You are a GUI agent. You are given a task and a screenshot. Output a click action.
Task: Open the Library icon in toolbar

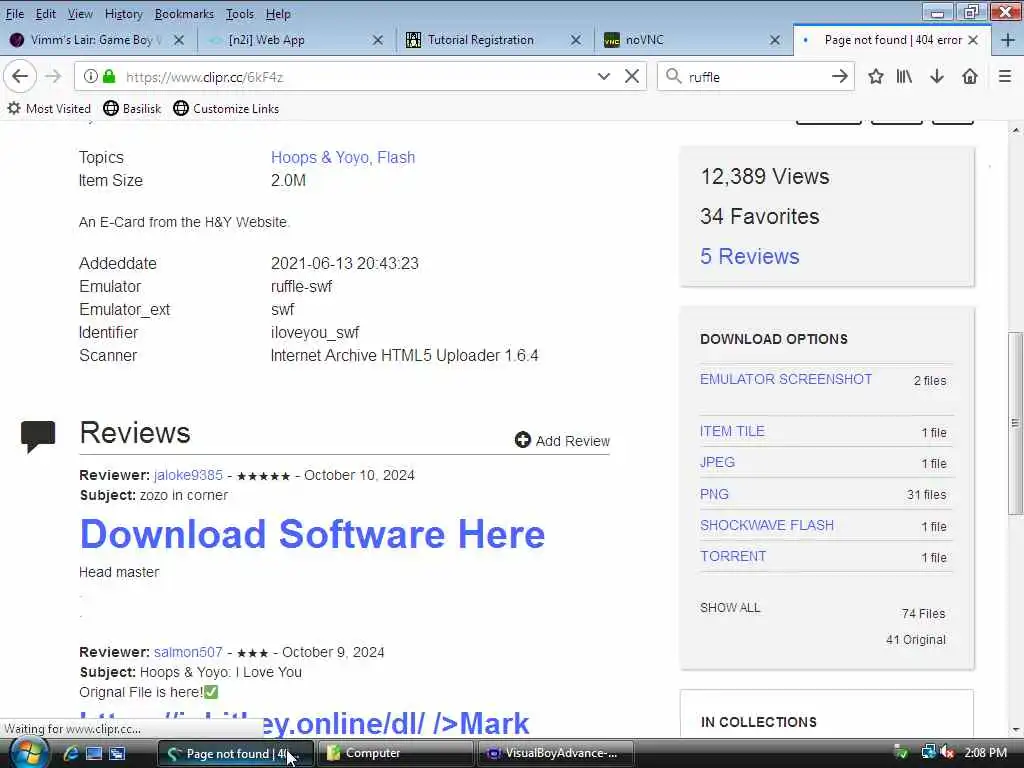pos(904,76)
